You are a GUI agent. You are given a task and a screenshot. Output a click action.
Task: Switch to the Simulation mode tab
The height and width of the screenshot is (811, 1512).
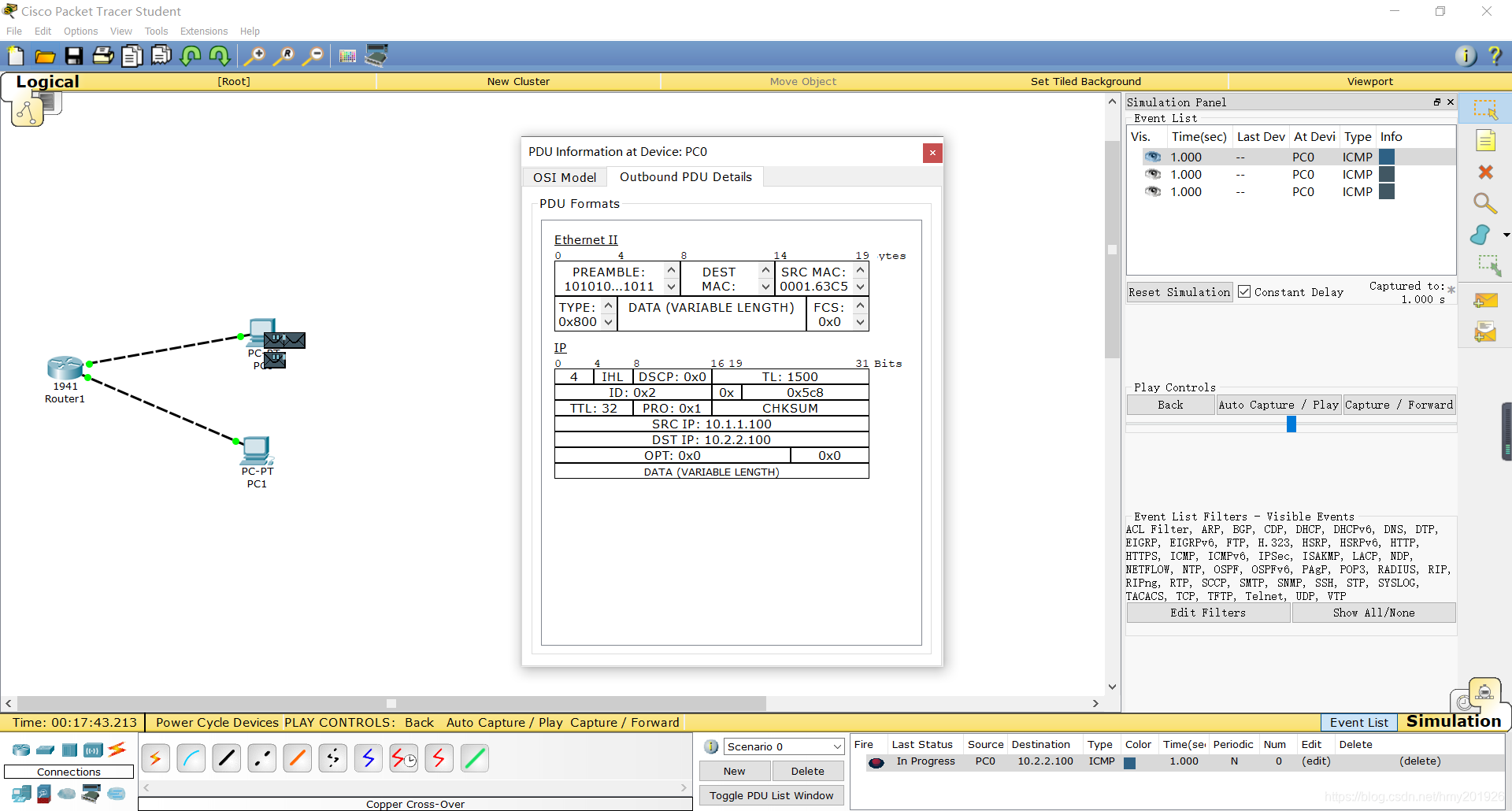point(1453,721)
